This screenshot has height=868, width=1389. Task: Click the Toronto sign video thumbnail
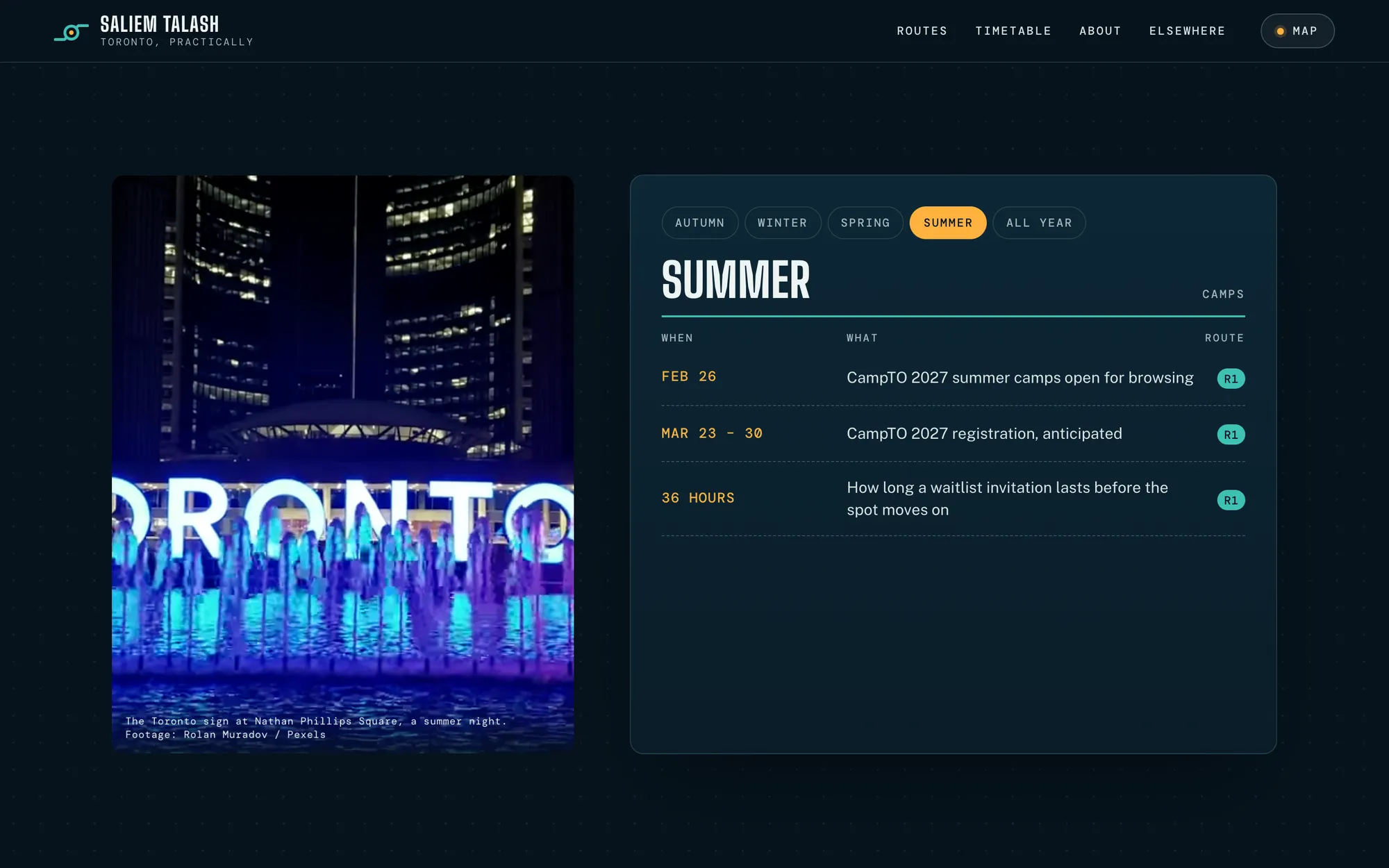click(x=343, y=464)
